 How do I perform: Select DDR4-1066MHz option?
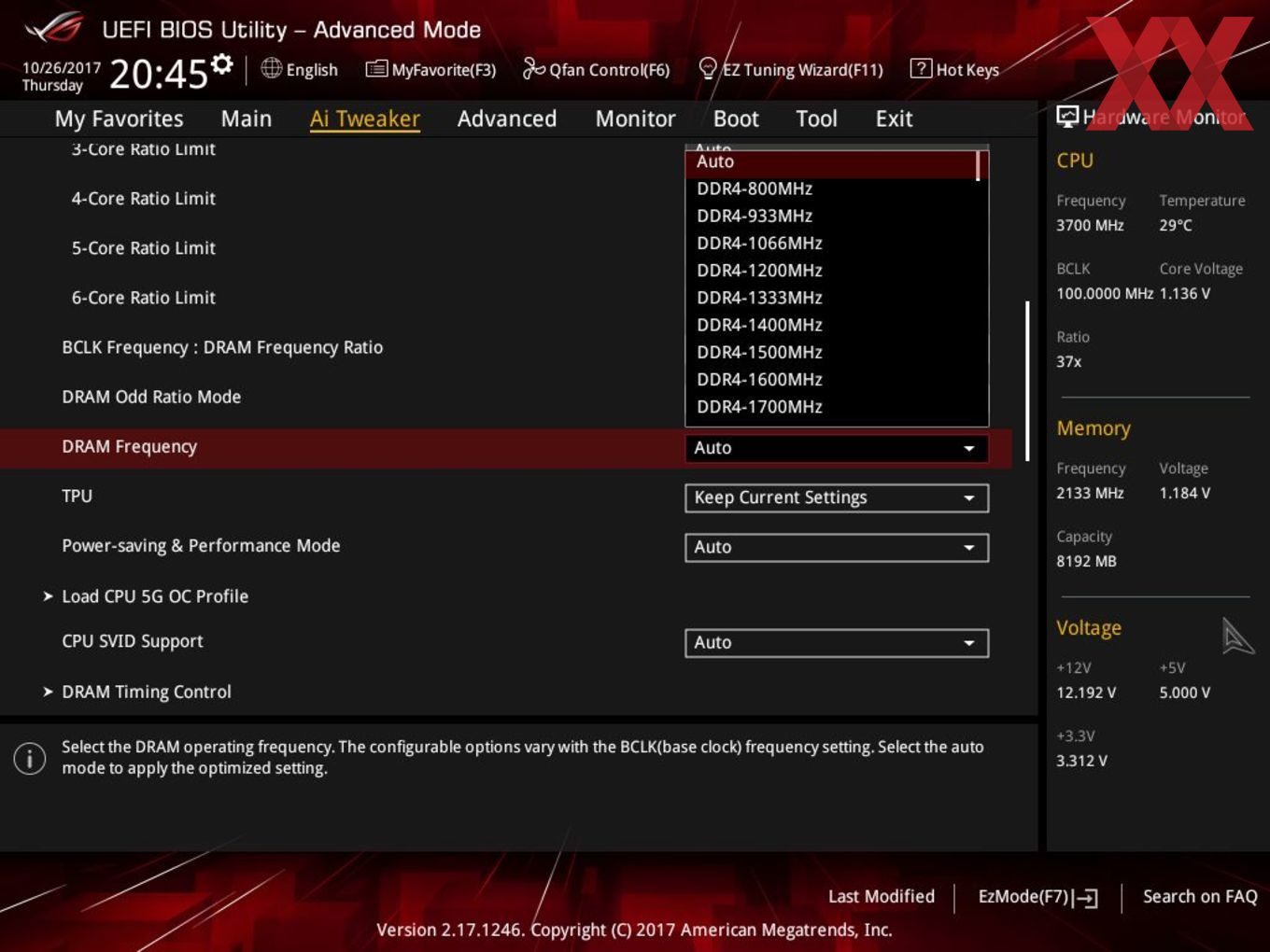[830, 243]
